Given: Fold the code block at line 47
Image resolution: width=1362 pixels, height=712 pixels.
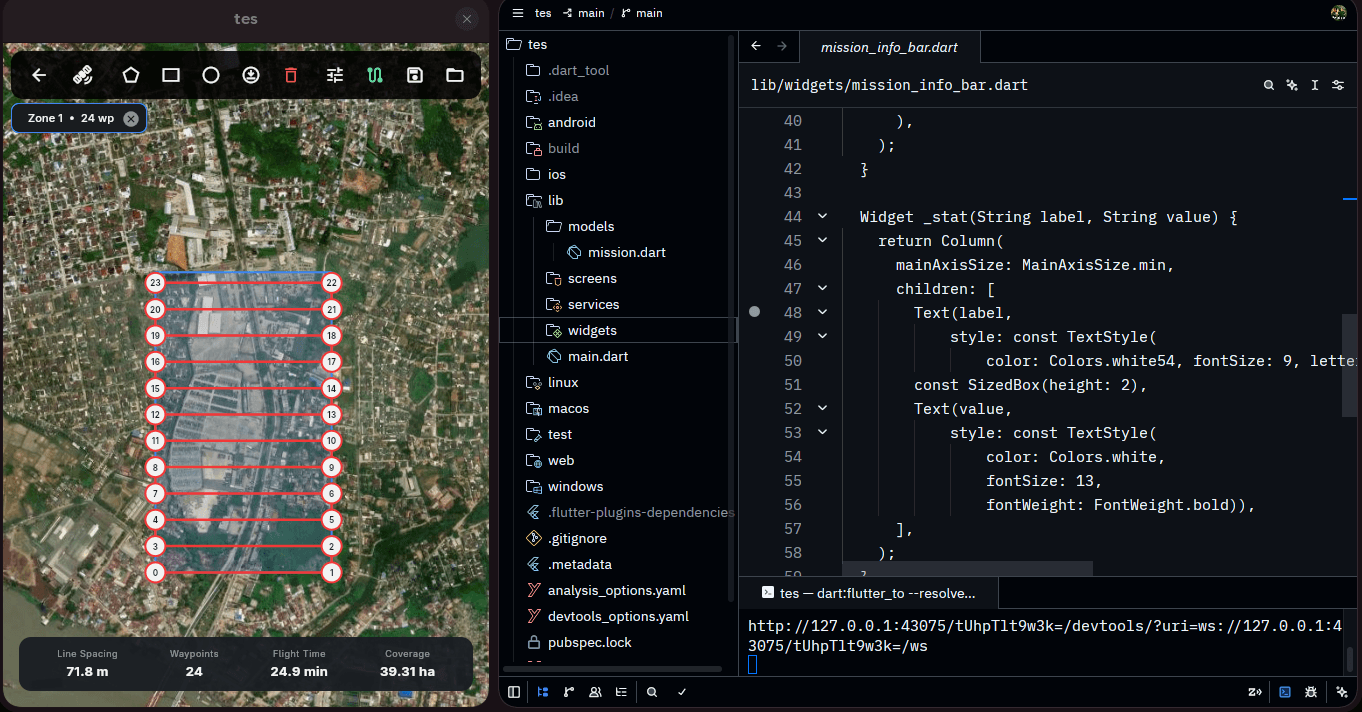Looking at the screenshot, I should tap(822, 288).
